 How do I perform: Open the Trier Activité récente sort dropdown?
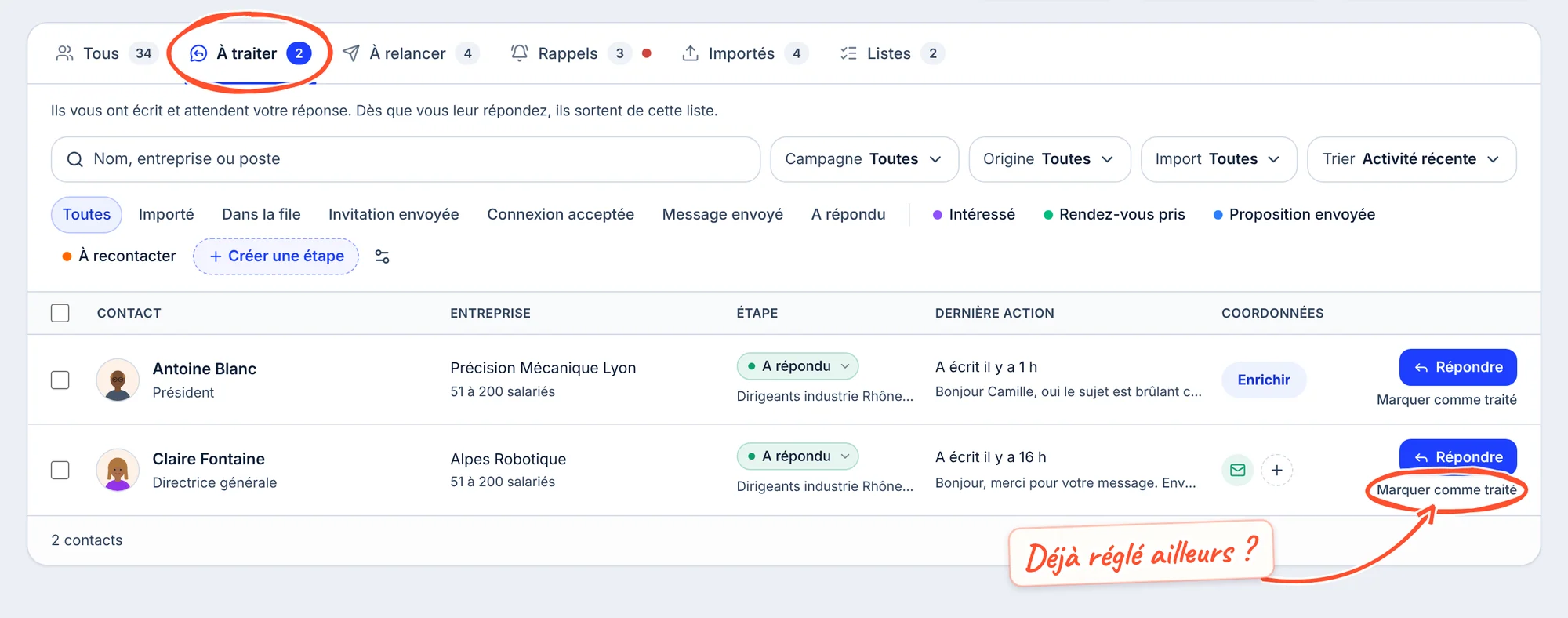coord(1411,159)
